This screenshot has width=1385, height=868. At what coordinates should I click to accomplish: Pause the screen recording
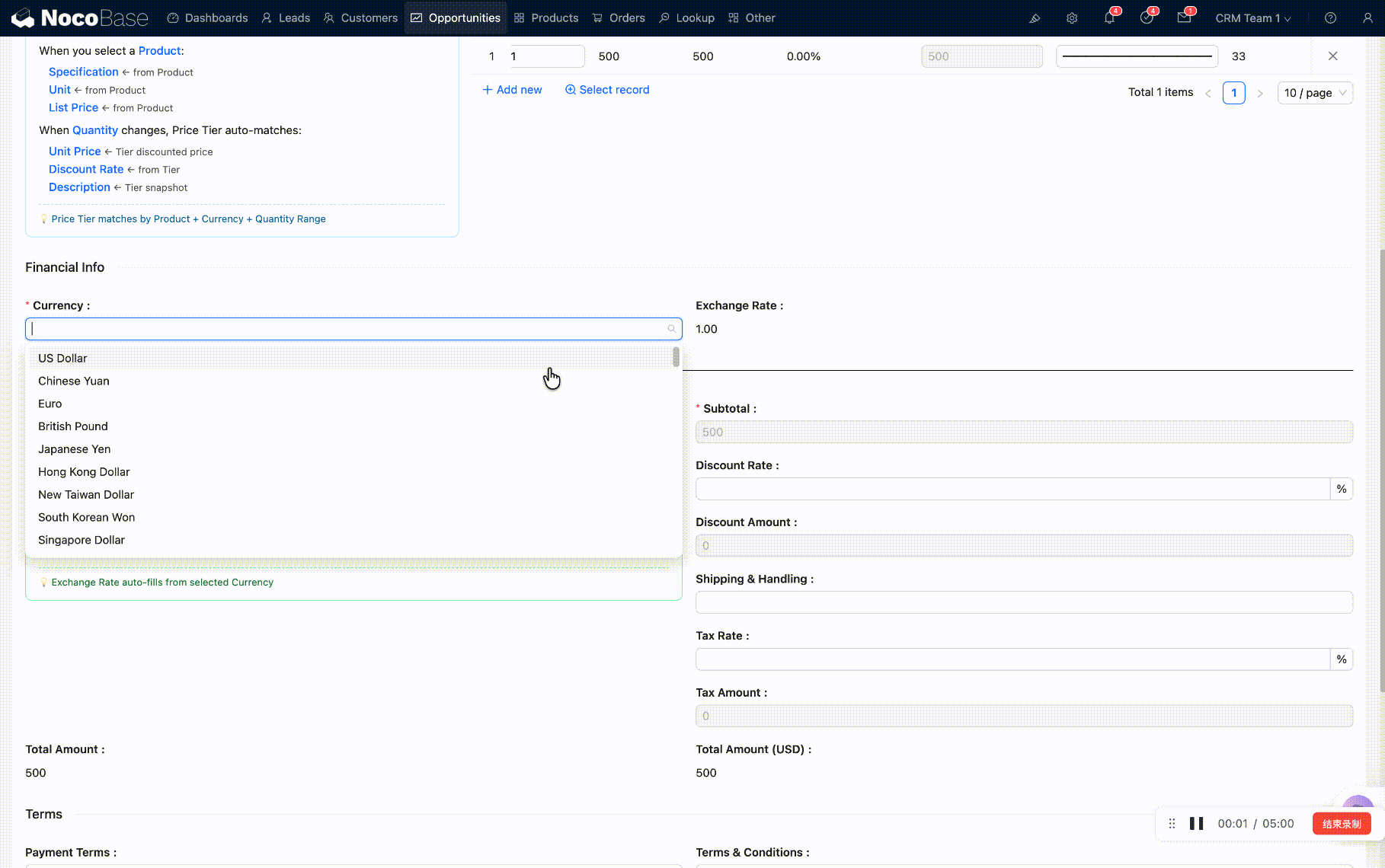[x=1196, y=823]
